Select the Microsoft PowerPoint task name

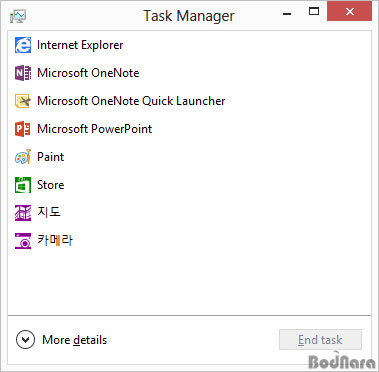[95, 129]
